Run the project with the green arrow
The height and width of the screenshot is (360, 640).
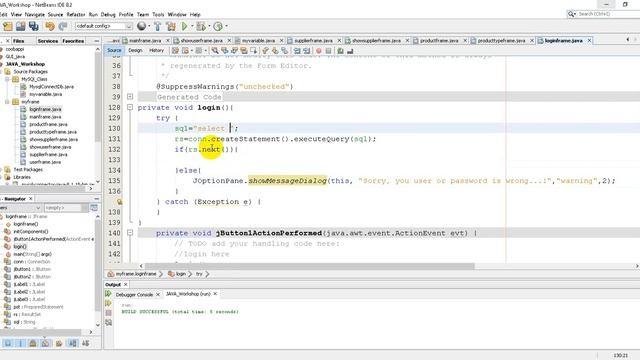(184, 26)
